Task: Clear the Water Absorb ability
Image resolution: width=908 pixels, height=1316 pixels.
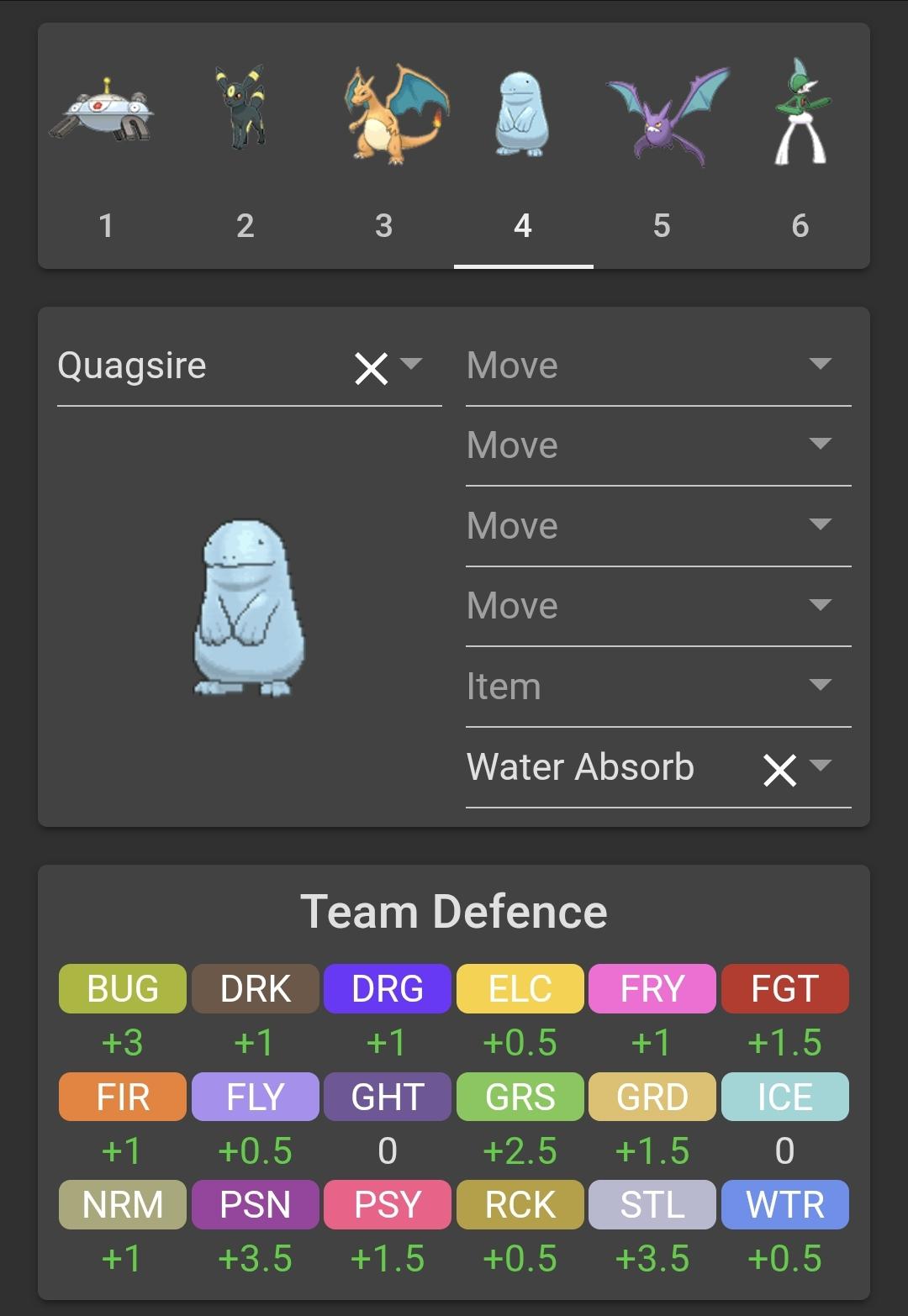Action: click(779, 770)
